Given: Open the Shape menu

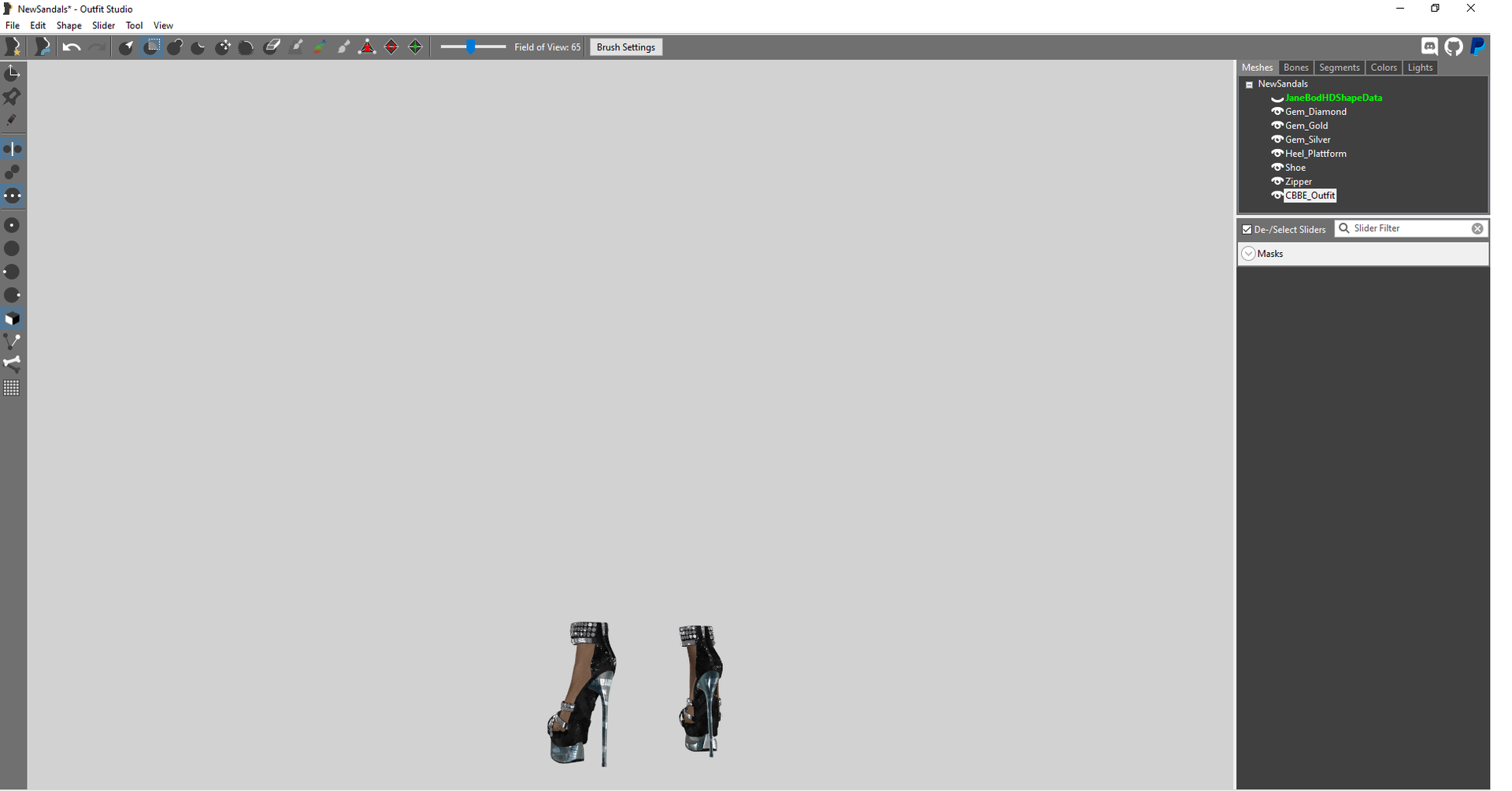Looking at the screenshot, I should pyautogui.click(x=69, y=26).
